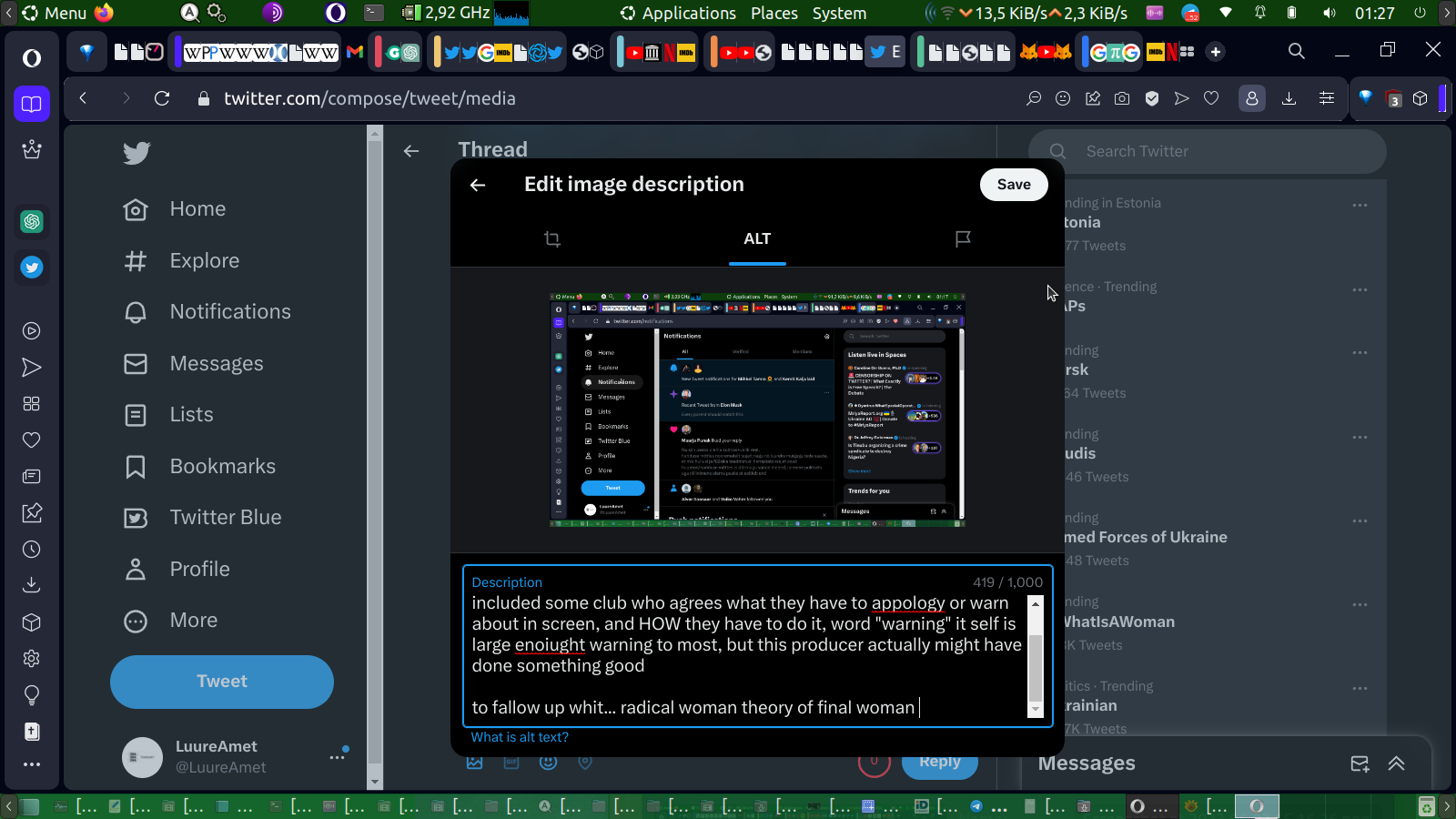
Task: Open the crop tab in image editor
Action: [551, 238]
